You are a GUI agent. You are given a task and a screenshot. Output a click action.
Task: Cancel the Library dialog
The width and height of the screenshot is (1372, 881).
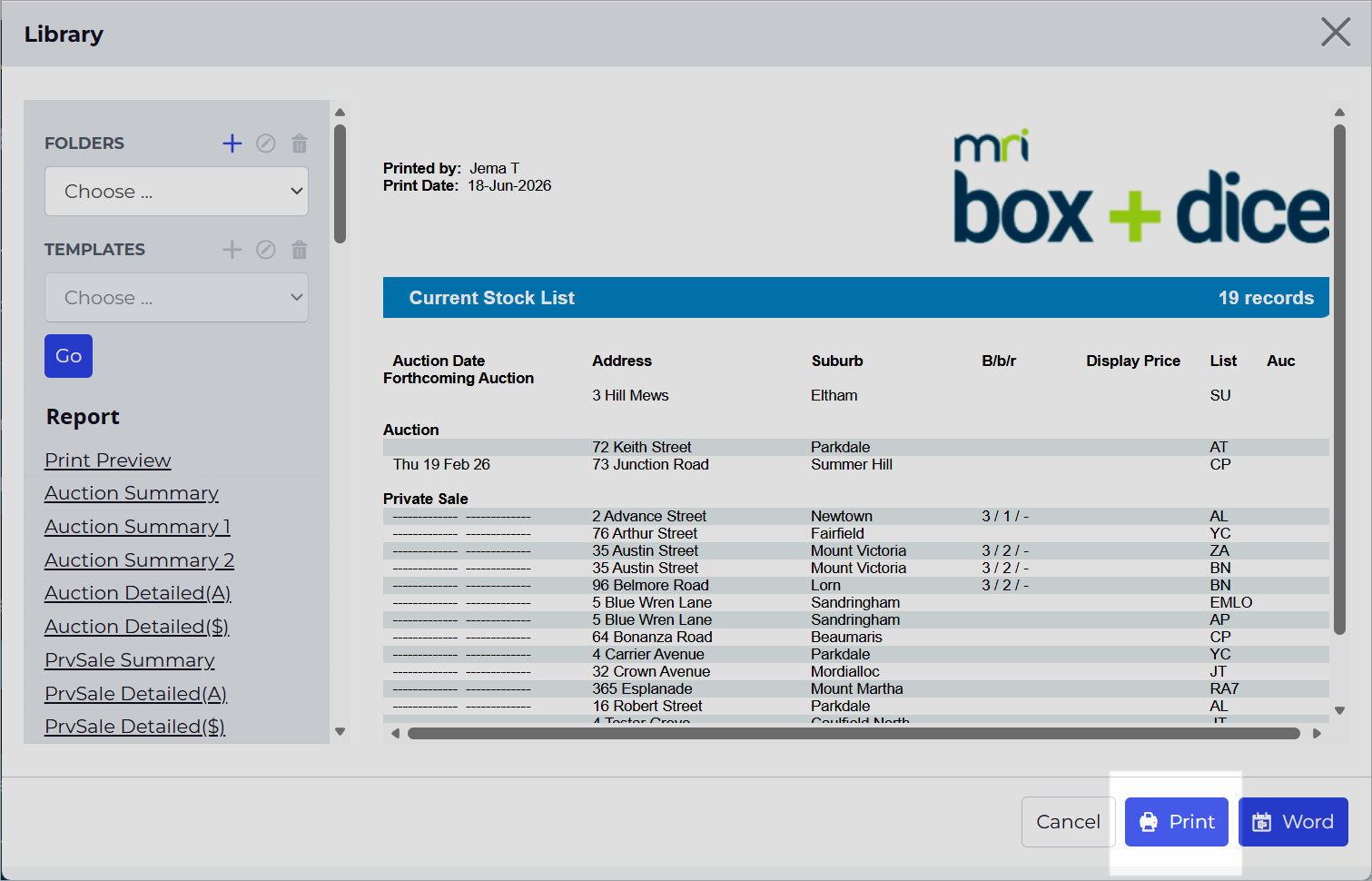[1069, 822]
